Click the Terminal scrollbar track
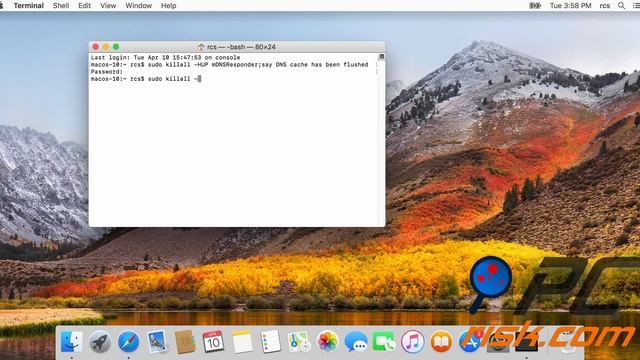 381,143
